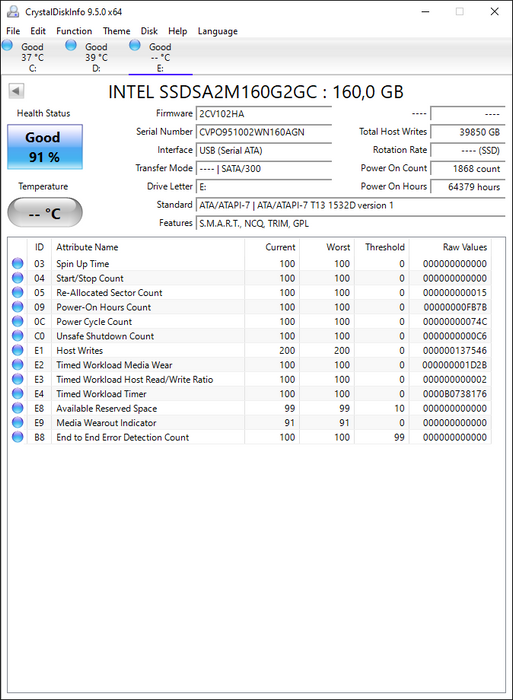513x700 pixels.
Task: Open the Edit menu
Action: pos(38,31)
